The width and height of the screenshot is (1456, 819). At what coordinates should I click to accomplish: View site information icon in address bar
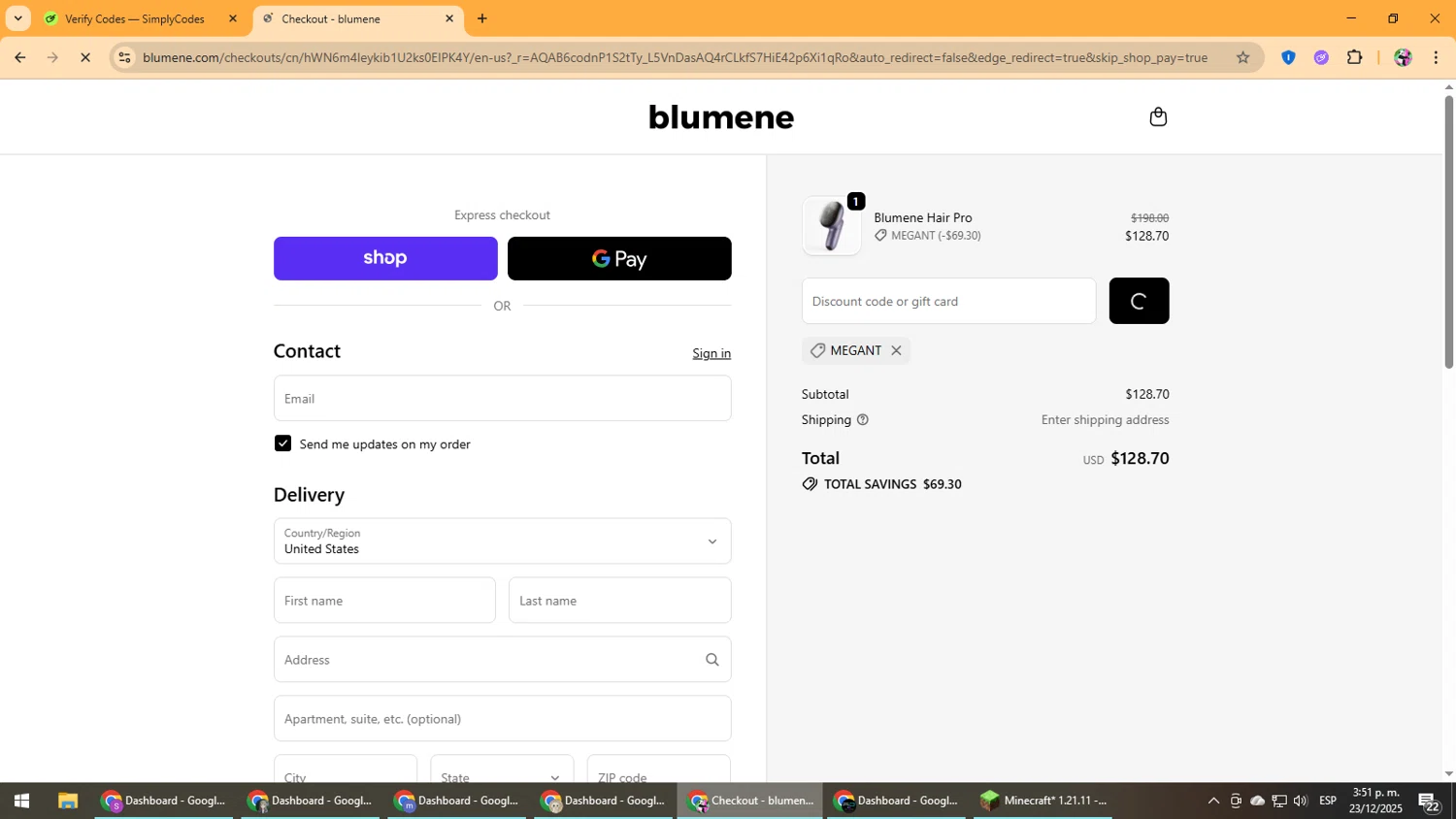pos(124,57)
